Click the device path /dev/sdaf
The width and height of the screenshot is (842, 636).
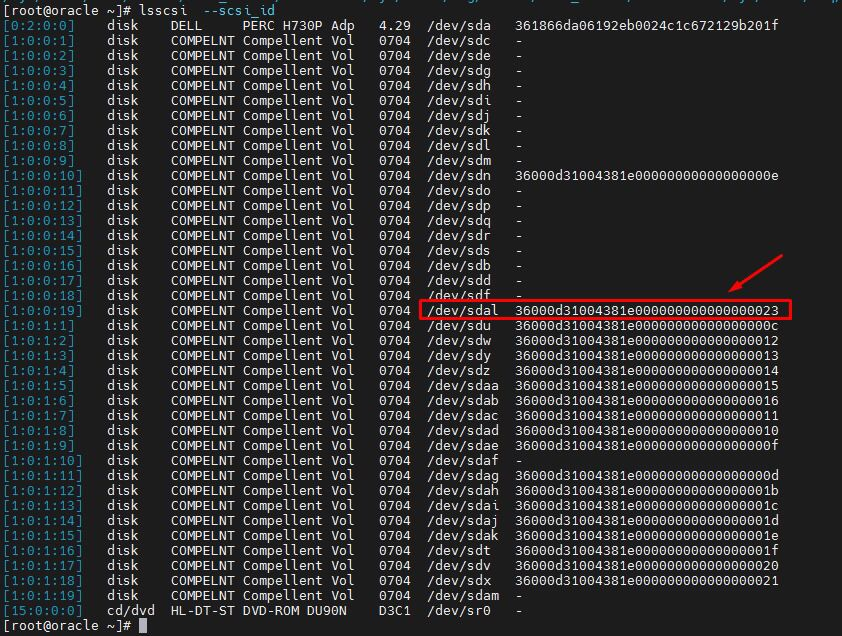pos(463,461)
